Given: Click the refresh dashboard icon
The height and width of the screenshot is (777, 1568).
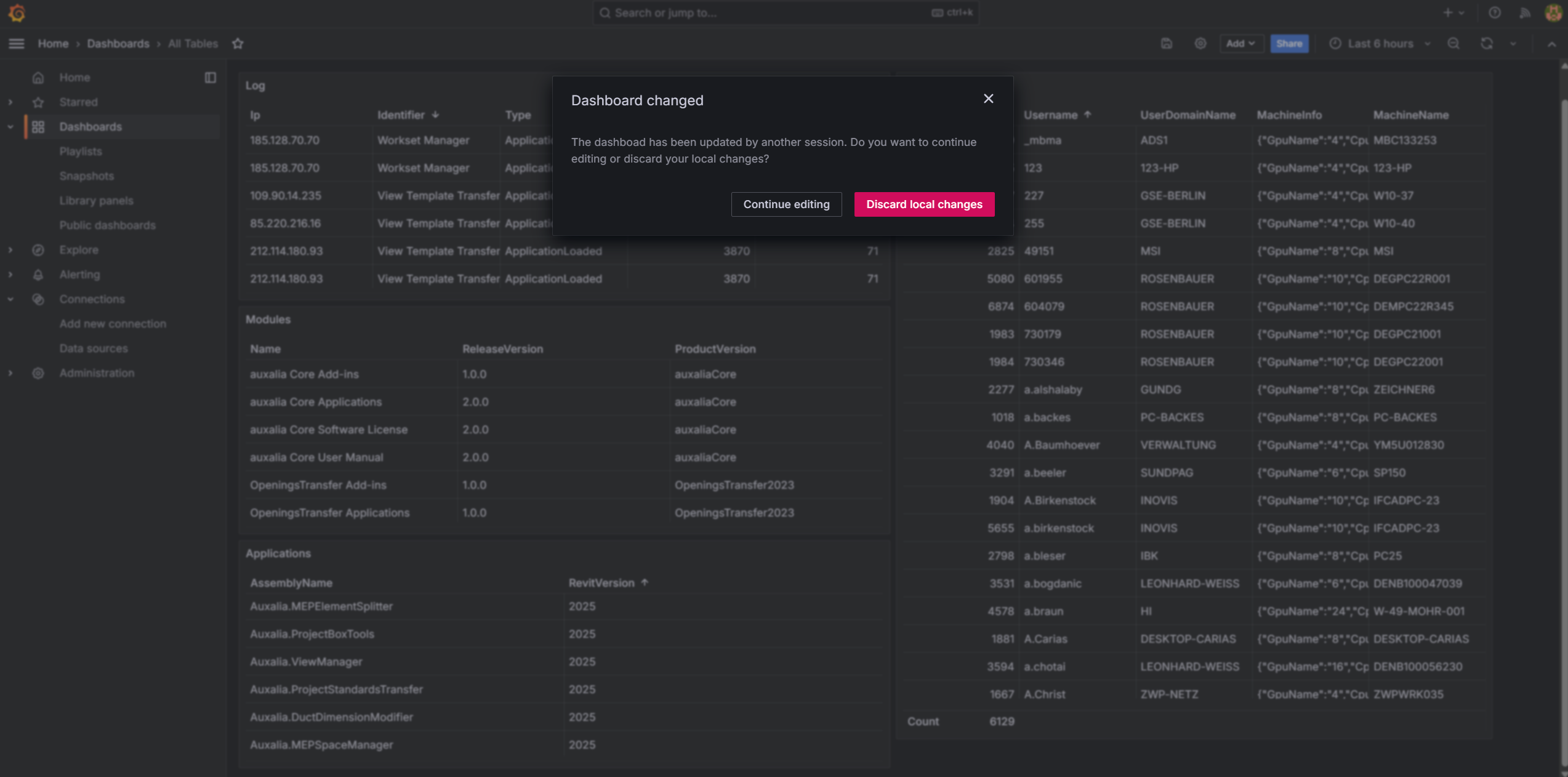Looking at the screenshot, I should click(1487, 44).
